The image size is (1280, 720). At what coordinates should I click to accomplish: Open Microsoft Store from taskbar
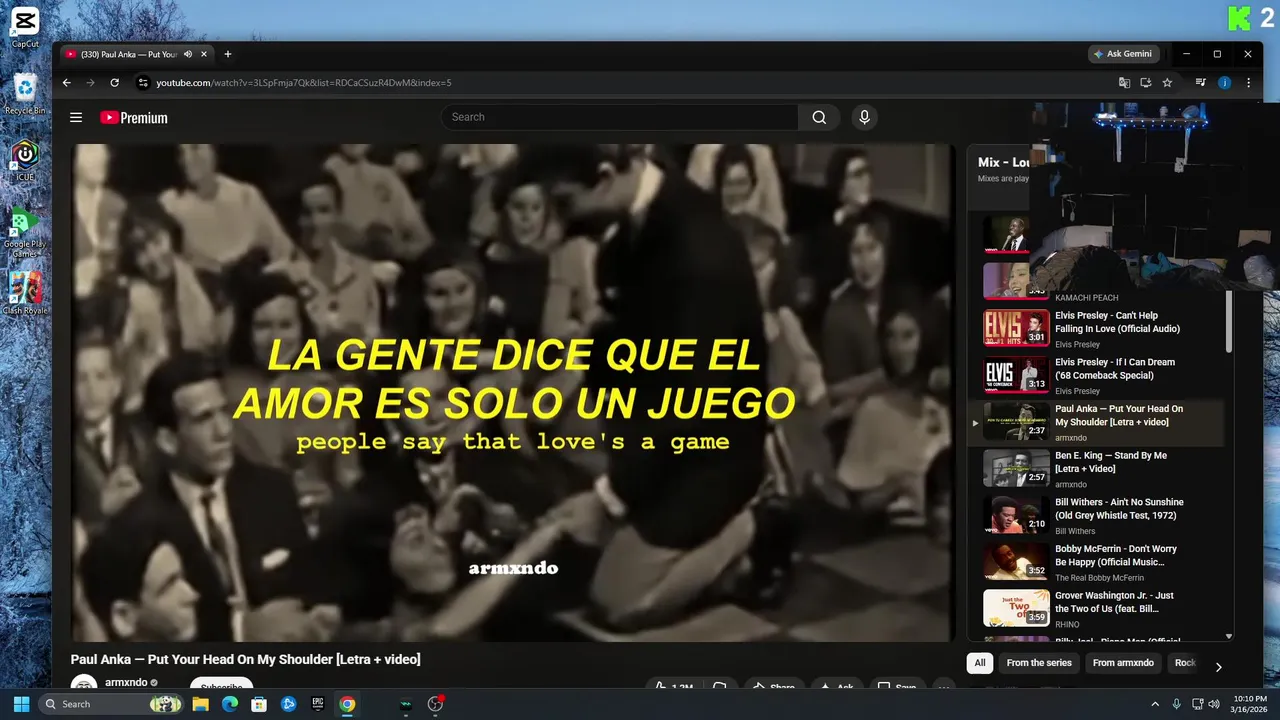[259, 704]
